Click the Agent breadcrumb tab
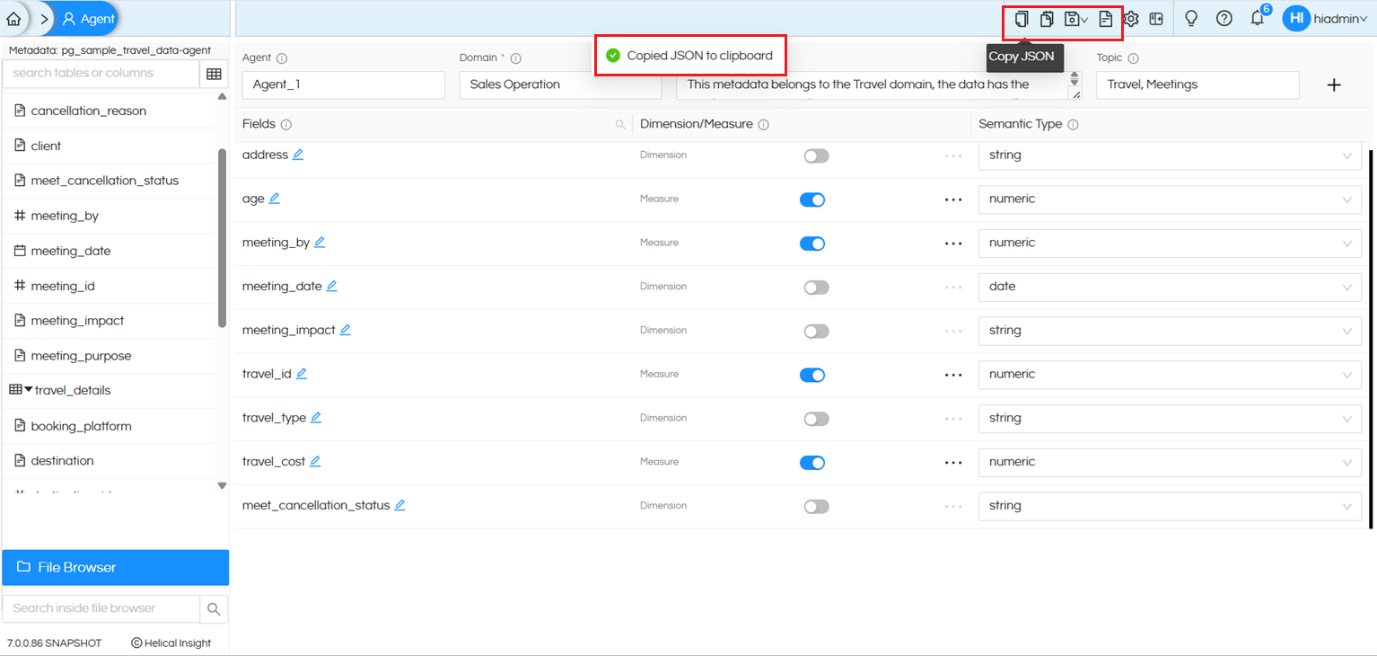This screenshot has height=656, width=1377. tap(86, 19)
